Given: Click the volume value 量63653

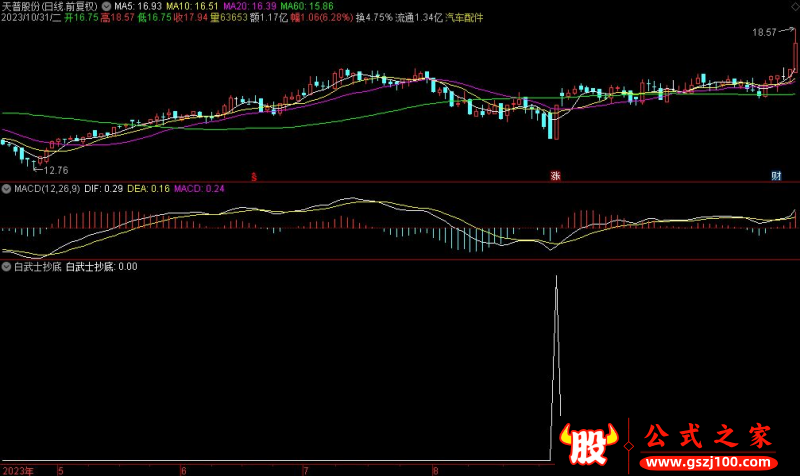Looking at the screenshot, I should pyautogui.click(x=229, y=17).
